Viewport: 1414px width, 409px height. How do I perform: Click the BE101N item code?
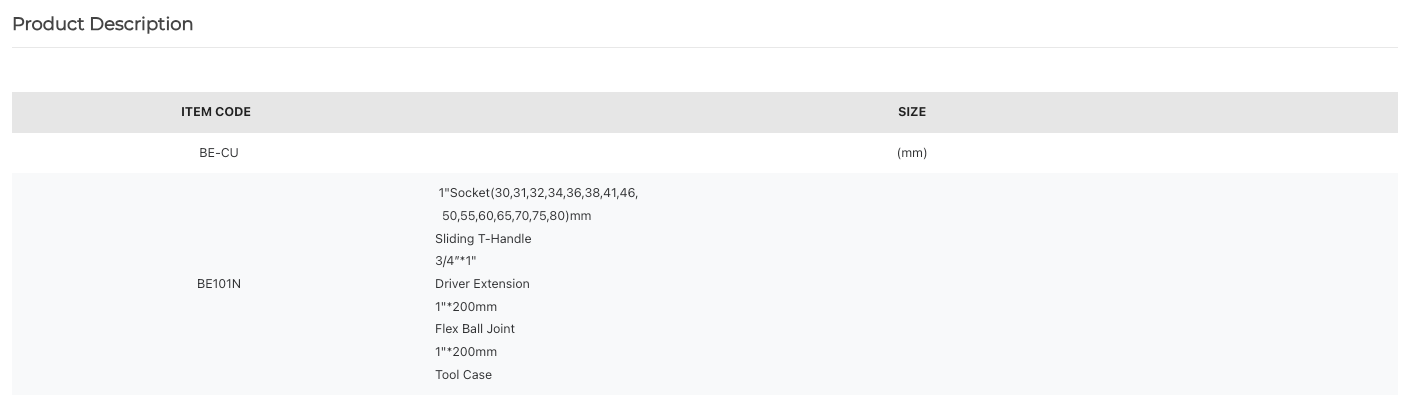[x=219, y=284]
